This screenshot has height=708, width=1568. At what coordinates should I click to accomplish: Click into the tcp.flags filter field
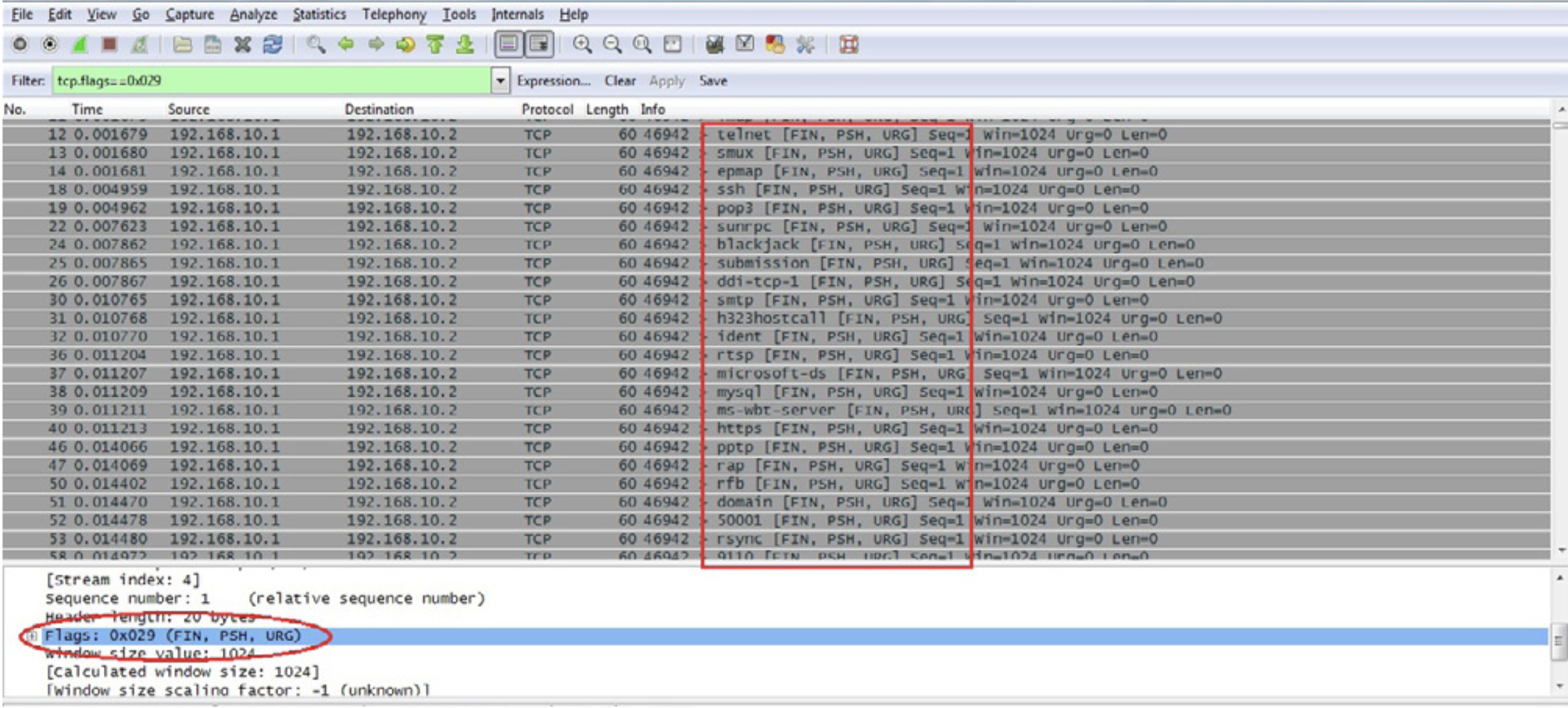pos(270,81)
